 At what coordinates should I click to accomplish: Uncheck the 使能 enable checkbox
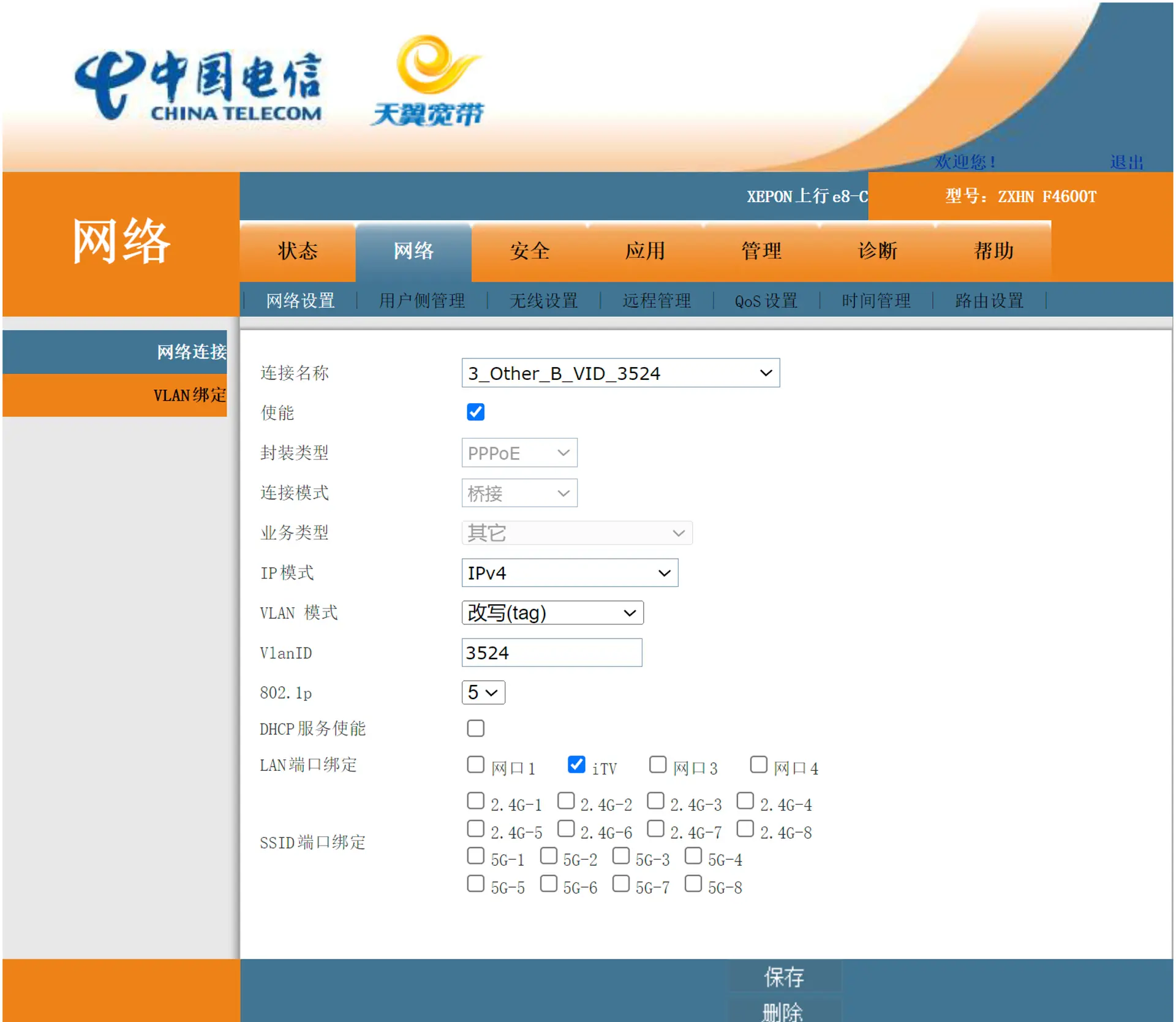[x=475, y=412]
